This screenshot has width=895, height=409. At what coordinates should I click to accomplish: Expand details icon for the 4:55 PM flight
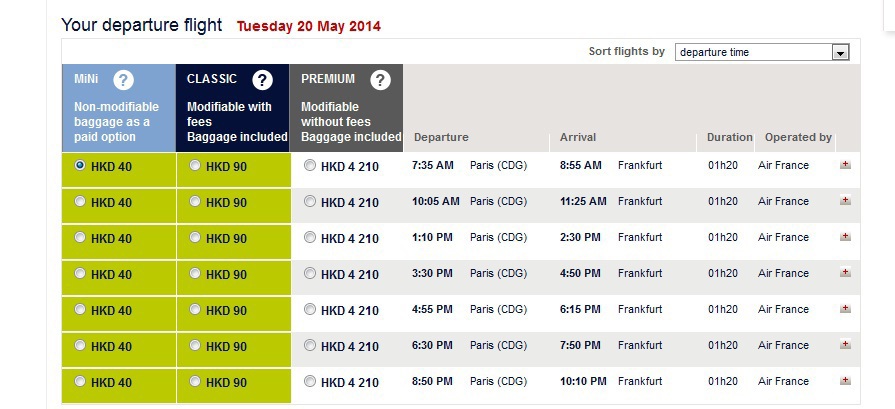tap(845, 309)
